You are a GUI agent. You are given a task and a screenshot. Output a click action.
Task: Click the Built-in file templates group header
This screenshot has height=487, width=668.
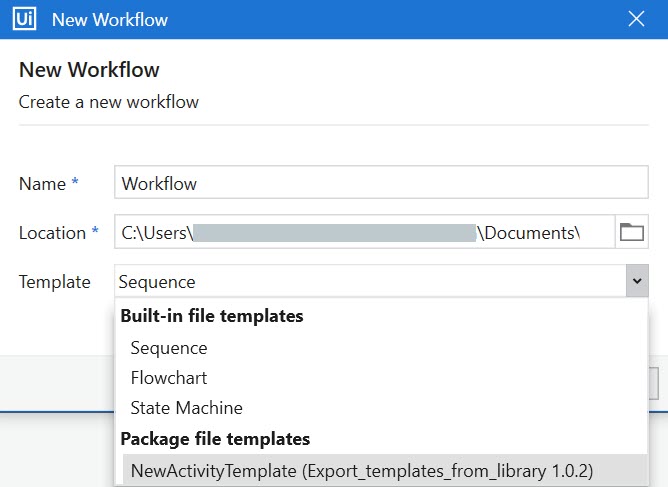212,316
